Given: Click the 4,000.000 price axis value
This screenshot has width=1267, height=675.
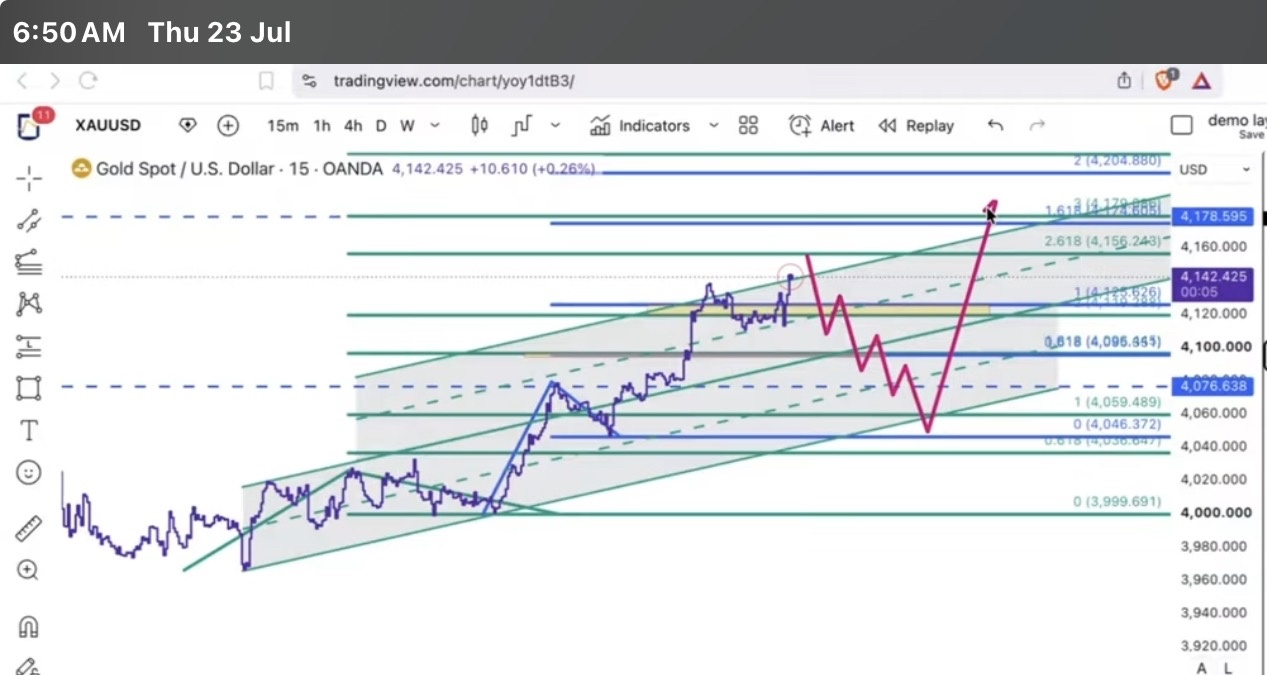Looking at the screenshot, I should pos(1214,513).
